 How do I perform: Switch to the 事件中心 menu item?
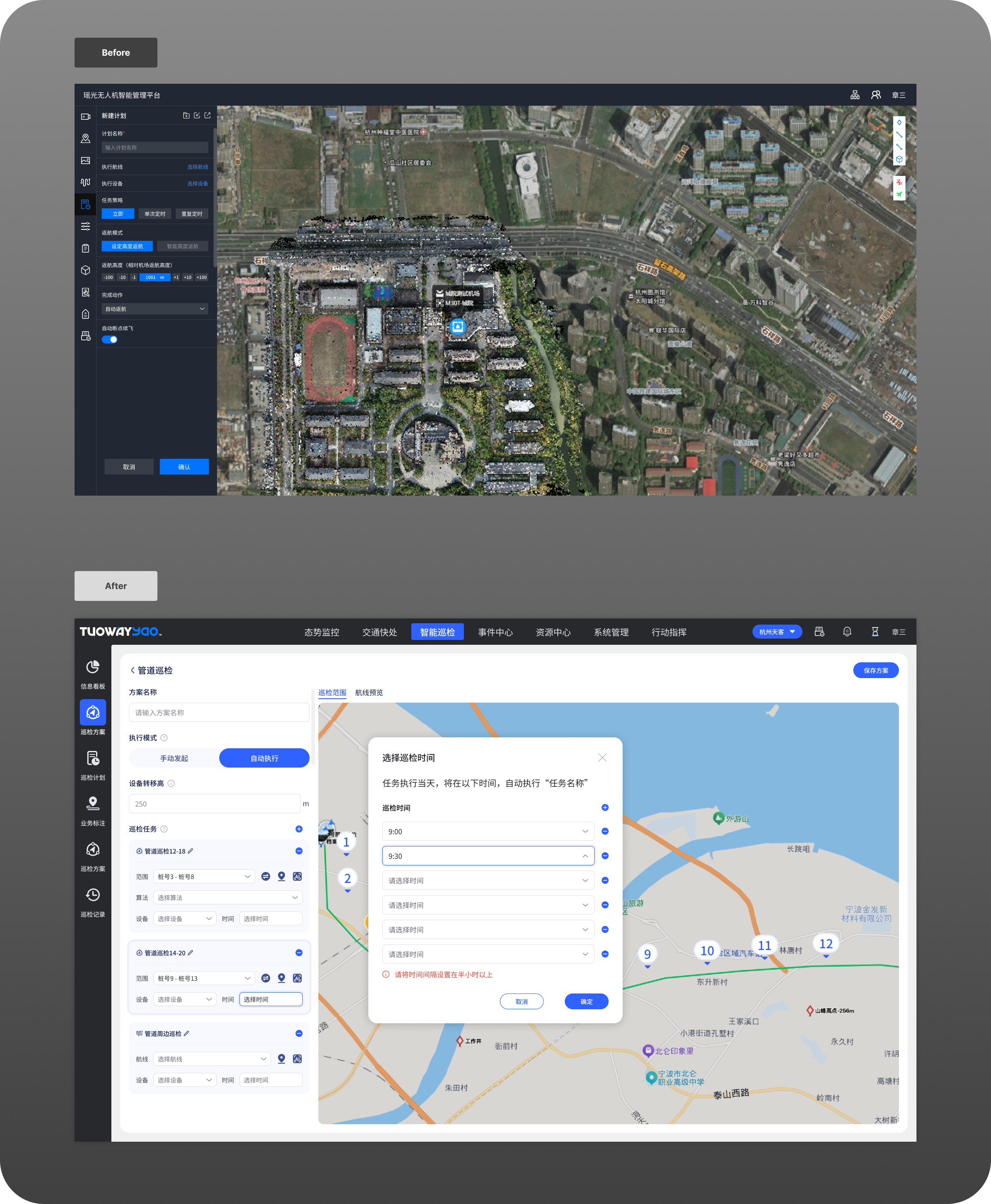point(495,632)
